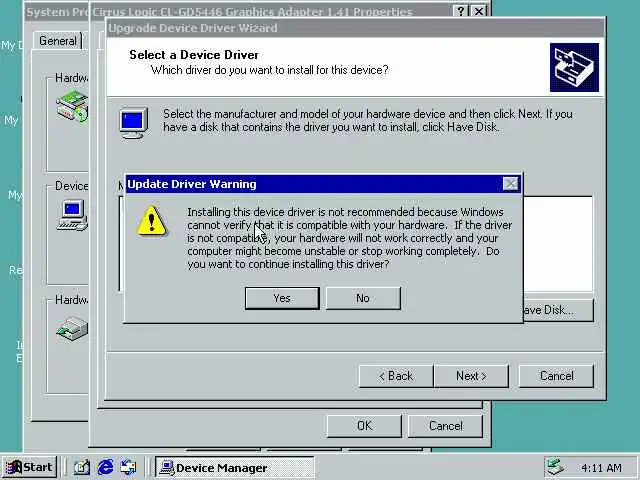Viewport: 640px width, 480px height.
Task: Click the system tray hardware icon
Action: 556,467
